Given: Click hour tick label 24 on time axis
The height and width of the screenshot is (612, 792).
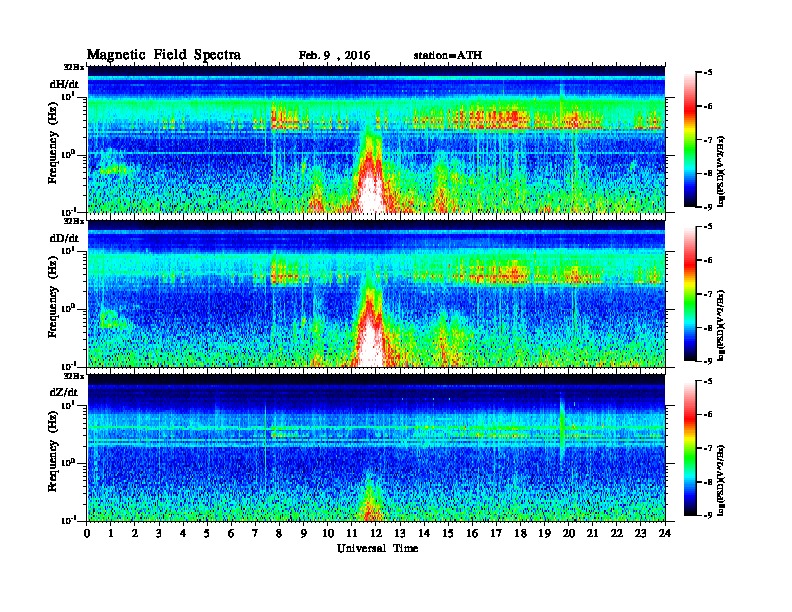Looking at the screenshot, I should click(x=665, y=533).
